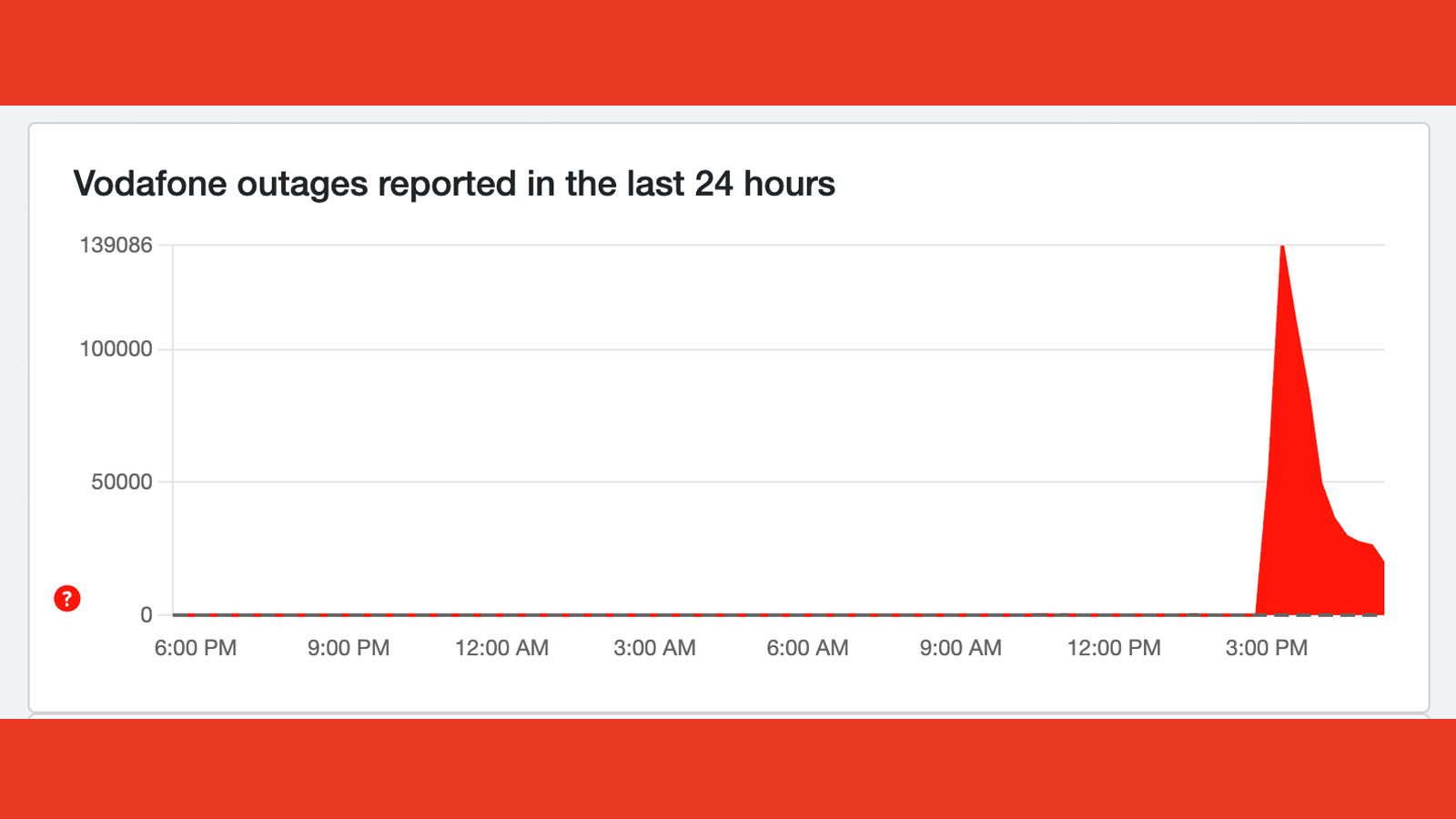
Task: Click the 50000 y-axis label
Action: (122, 482)
